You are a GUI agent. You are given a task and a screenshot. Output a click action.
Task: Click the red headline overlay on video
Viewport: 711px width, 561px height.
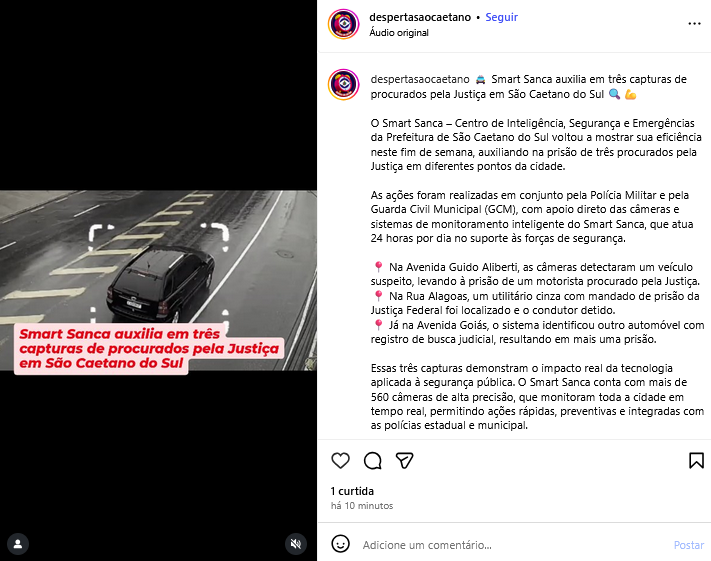coord(149,348)
